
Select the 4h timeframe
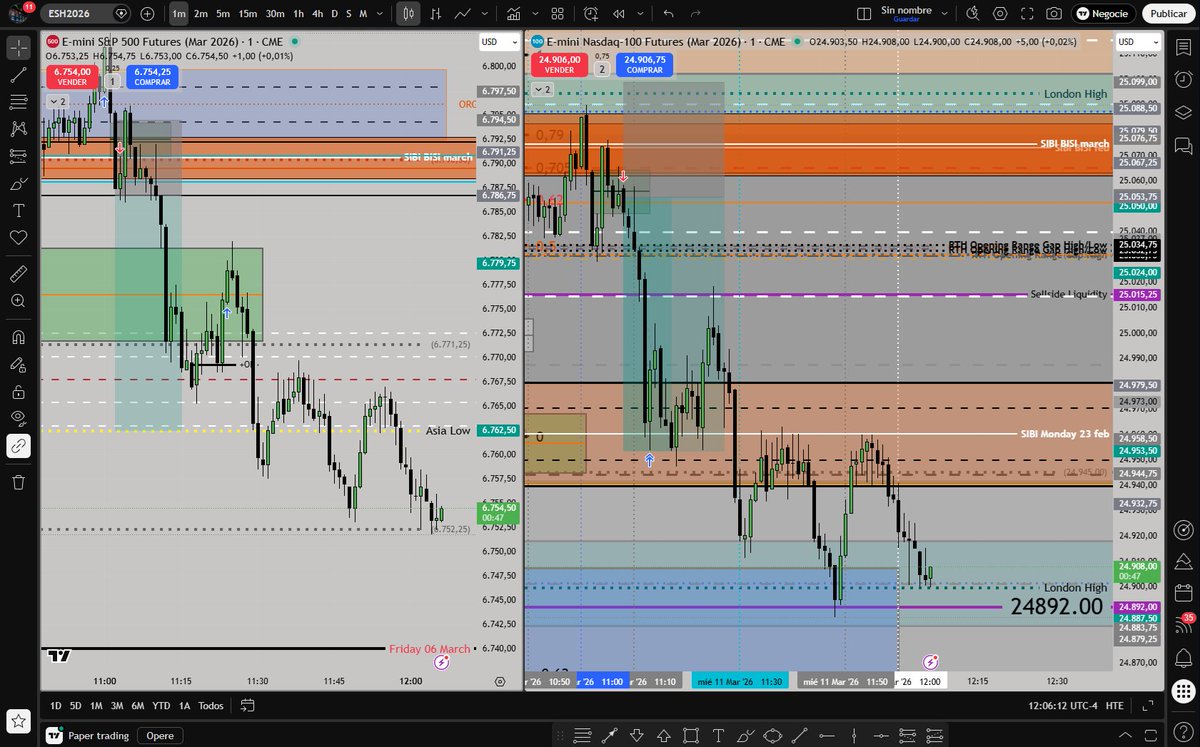(x=317, y=14)
